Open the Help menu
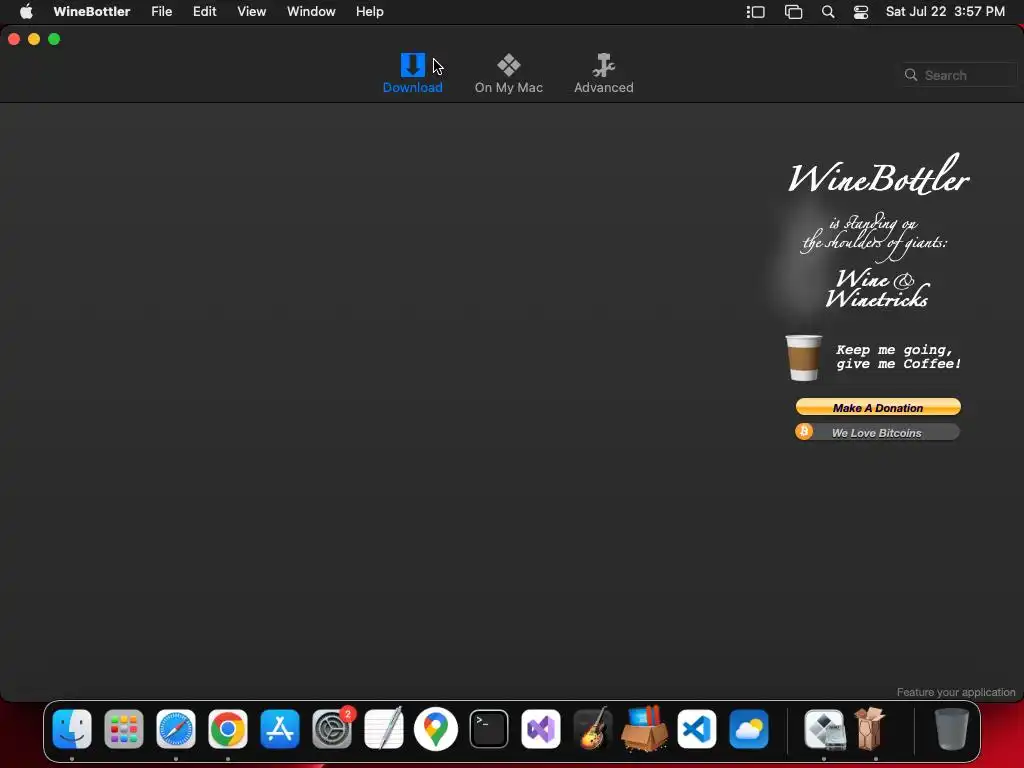1024x768 pixels. pos(370,12)
